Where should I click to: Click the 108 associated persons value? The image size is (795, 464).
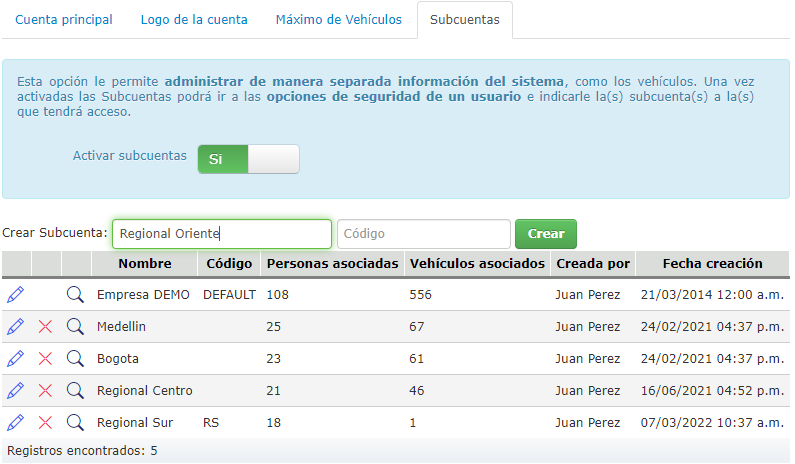coord(277,295)
